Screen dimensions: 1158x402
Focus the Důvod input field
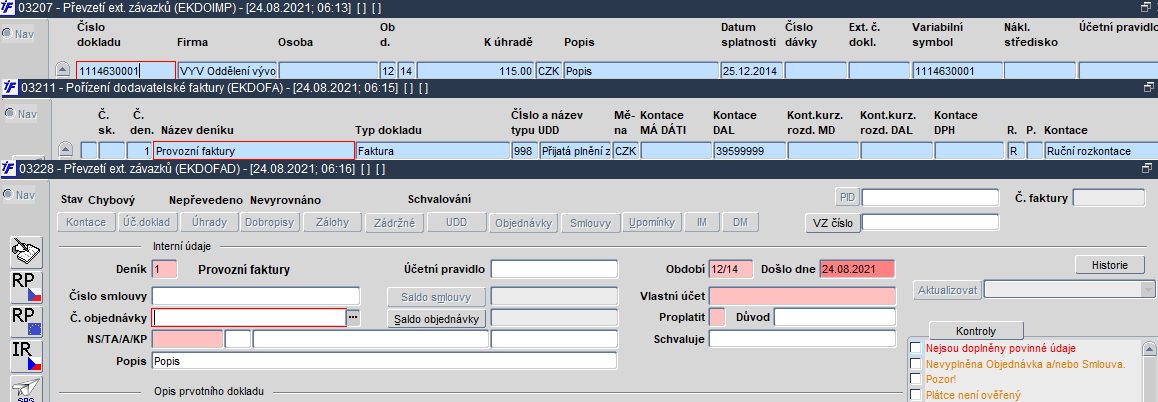(x=835, y=317)
